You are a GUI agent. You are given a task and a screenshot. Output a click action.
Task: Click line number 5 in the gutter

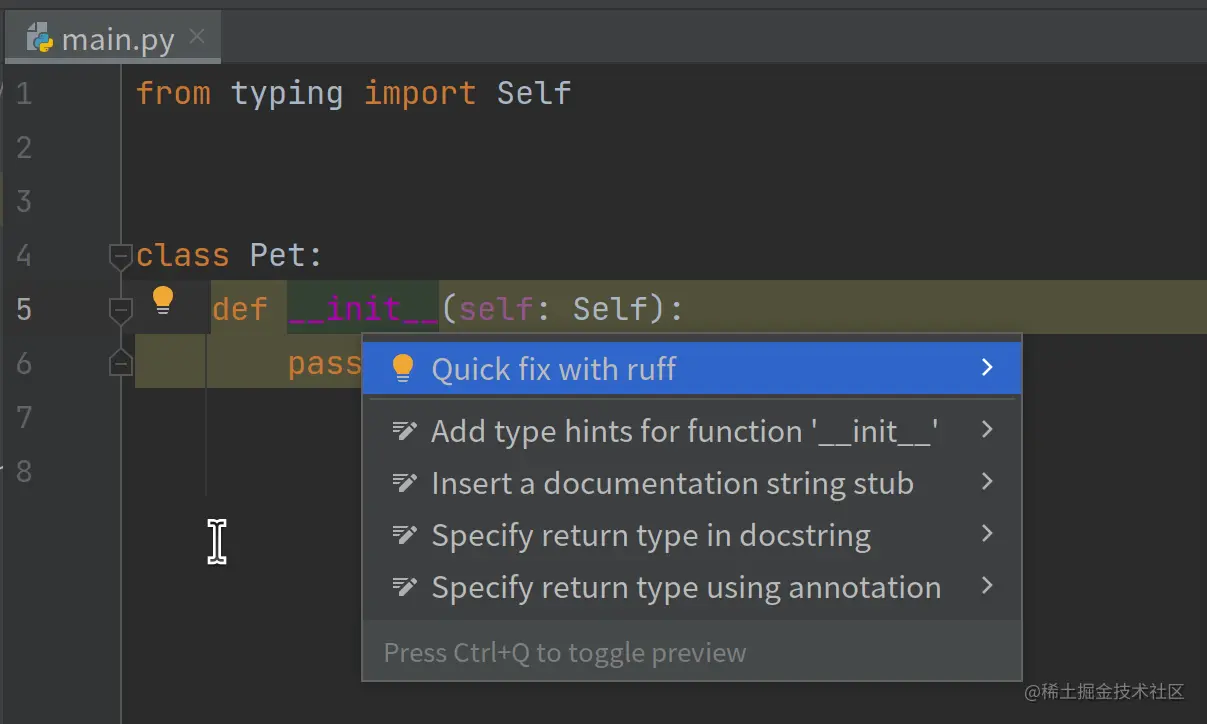point(24,309)
